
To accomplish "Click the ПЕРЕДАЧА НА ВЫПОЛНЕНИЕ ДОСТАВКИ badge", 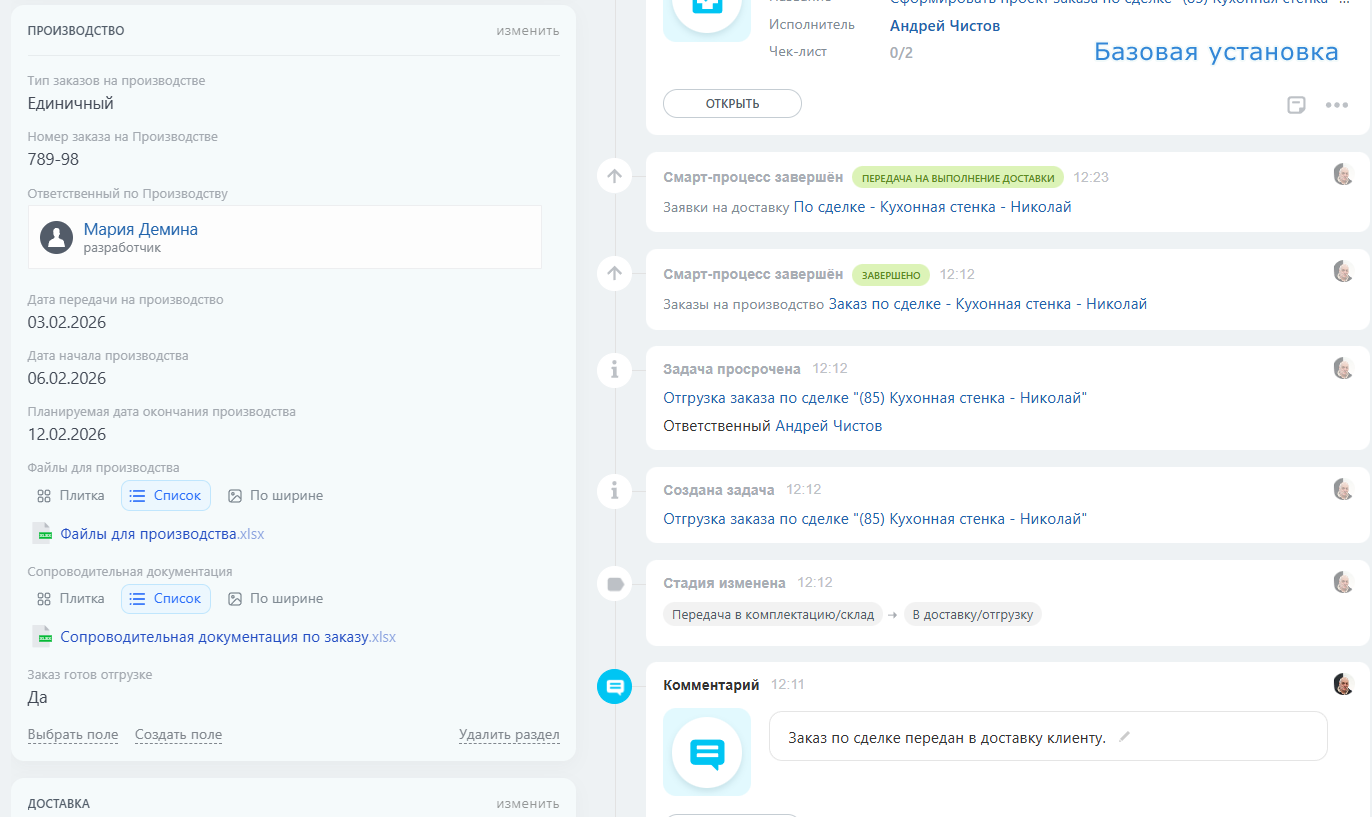I will [x=958, y=178].
